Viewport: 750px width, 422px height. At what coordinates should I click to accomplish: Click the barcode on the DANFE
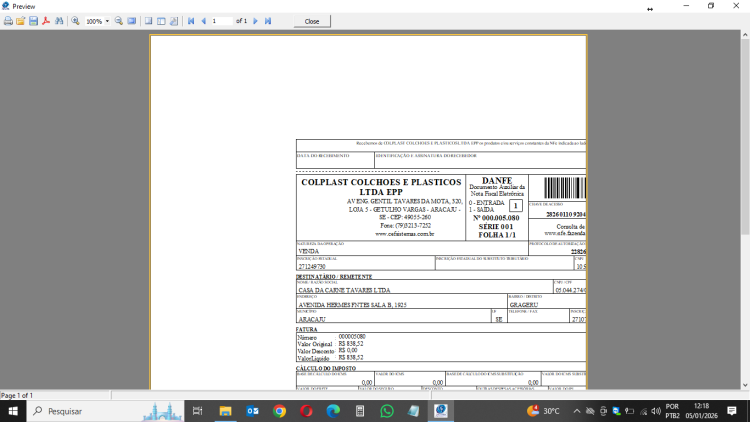point(564,188)
